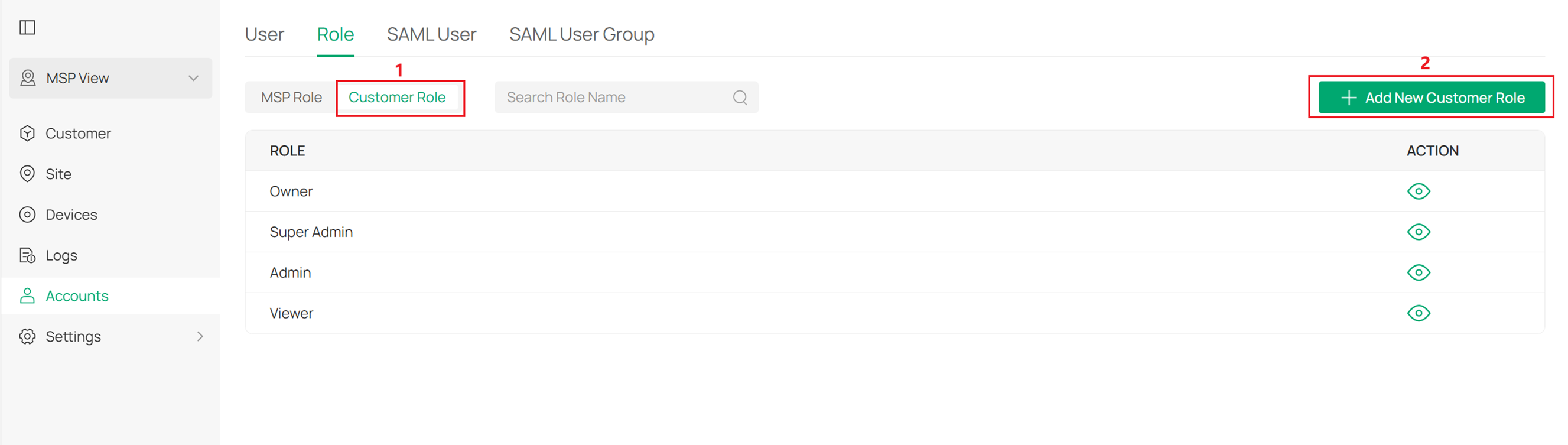The width and height of the screenshot is (1568, 445).
Task: Expand the Settings submenu chevron
Action: click(x=200, y=337)
